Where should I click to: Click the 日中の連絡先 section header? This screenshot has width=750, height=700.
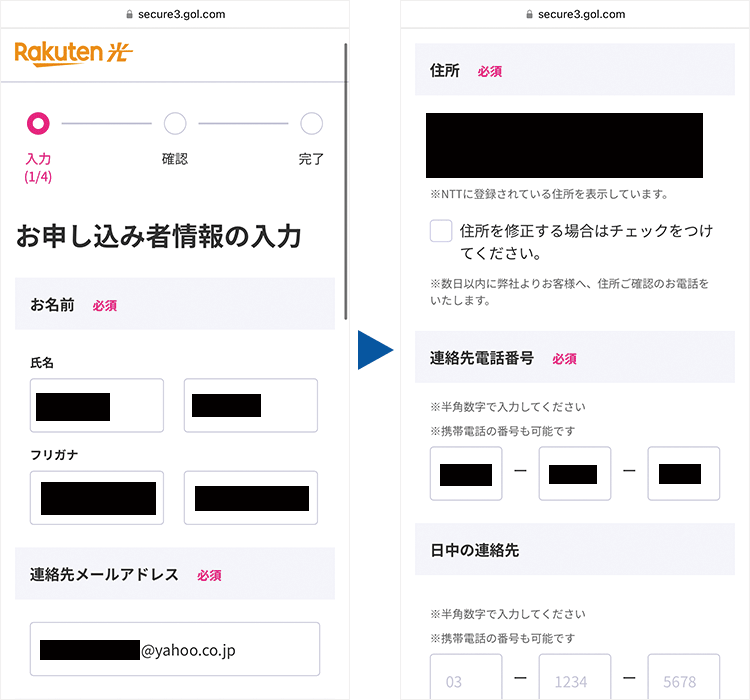pos(574,549)
